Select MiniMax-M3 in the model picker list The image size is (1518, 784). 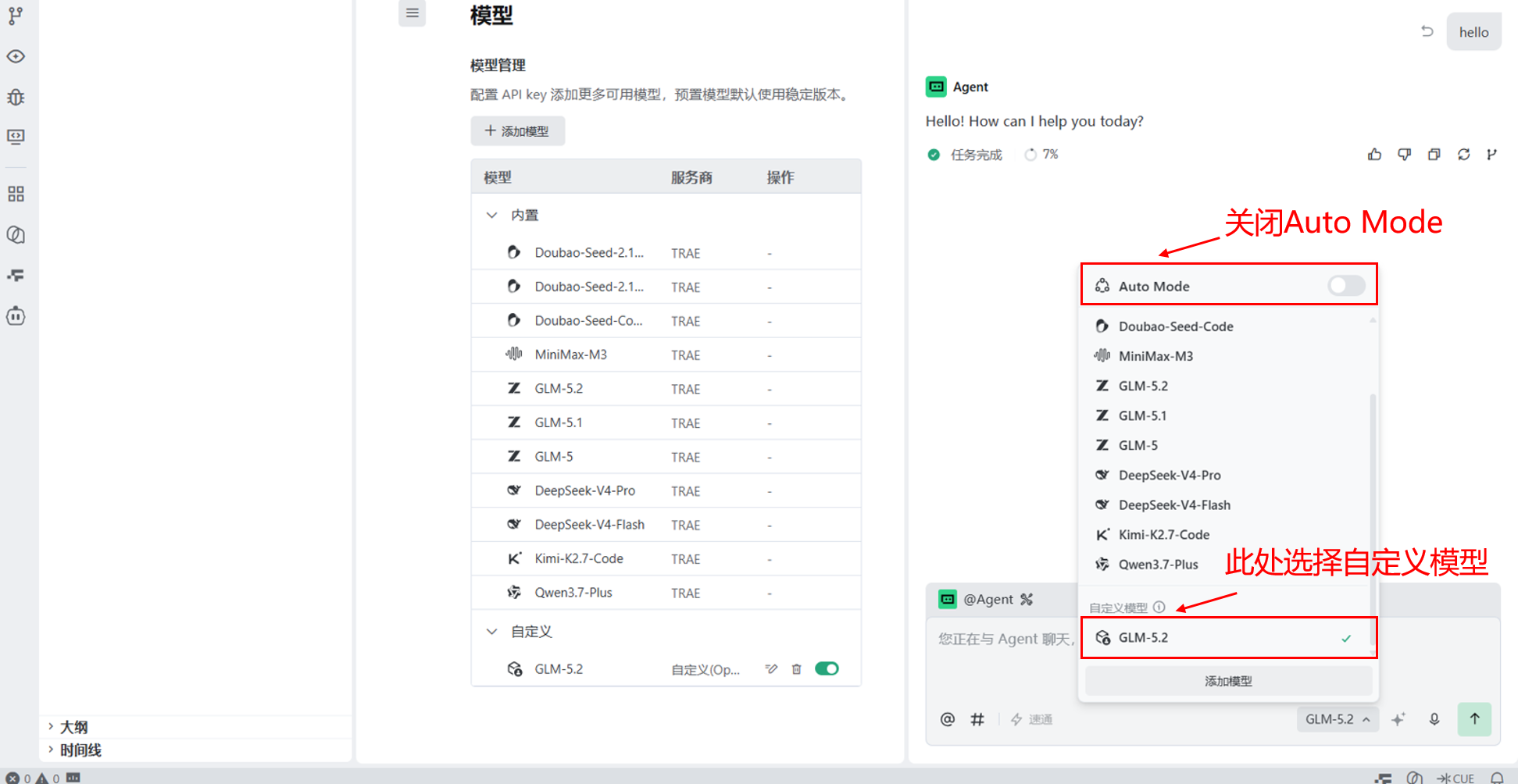coord(1228,356)
